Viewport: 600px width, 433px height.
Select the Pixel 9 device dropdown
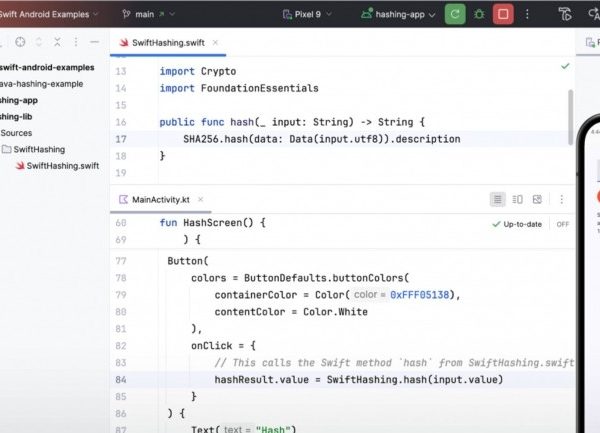click(307, 15)
